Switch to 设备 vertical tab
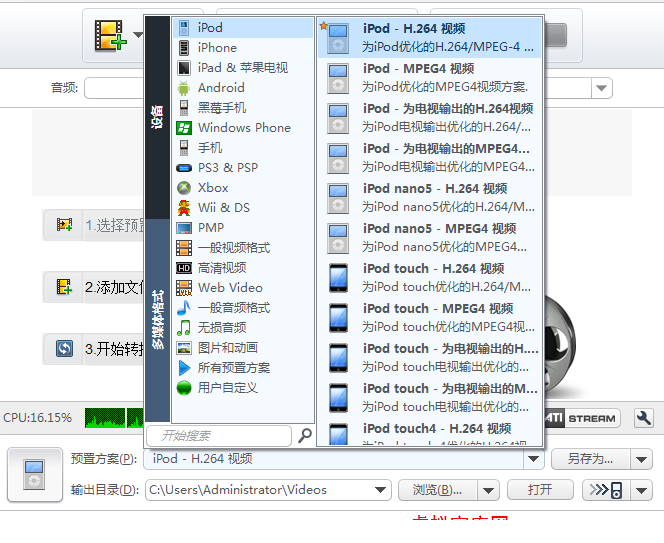Image resolution: width=664 pixels, height=543 pixels. 158,117
